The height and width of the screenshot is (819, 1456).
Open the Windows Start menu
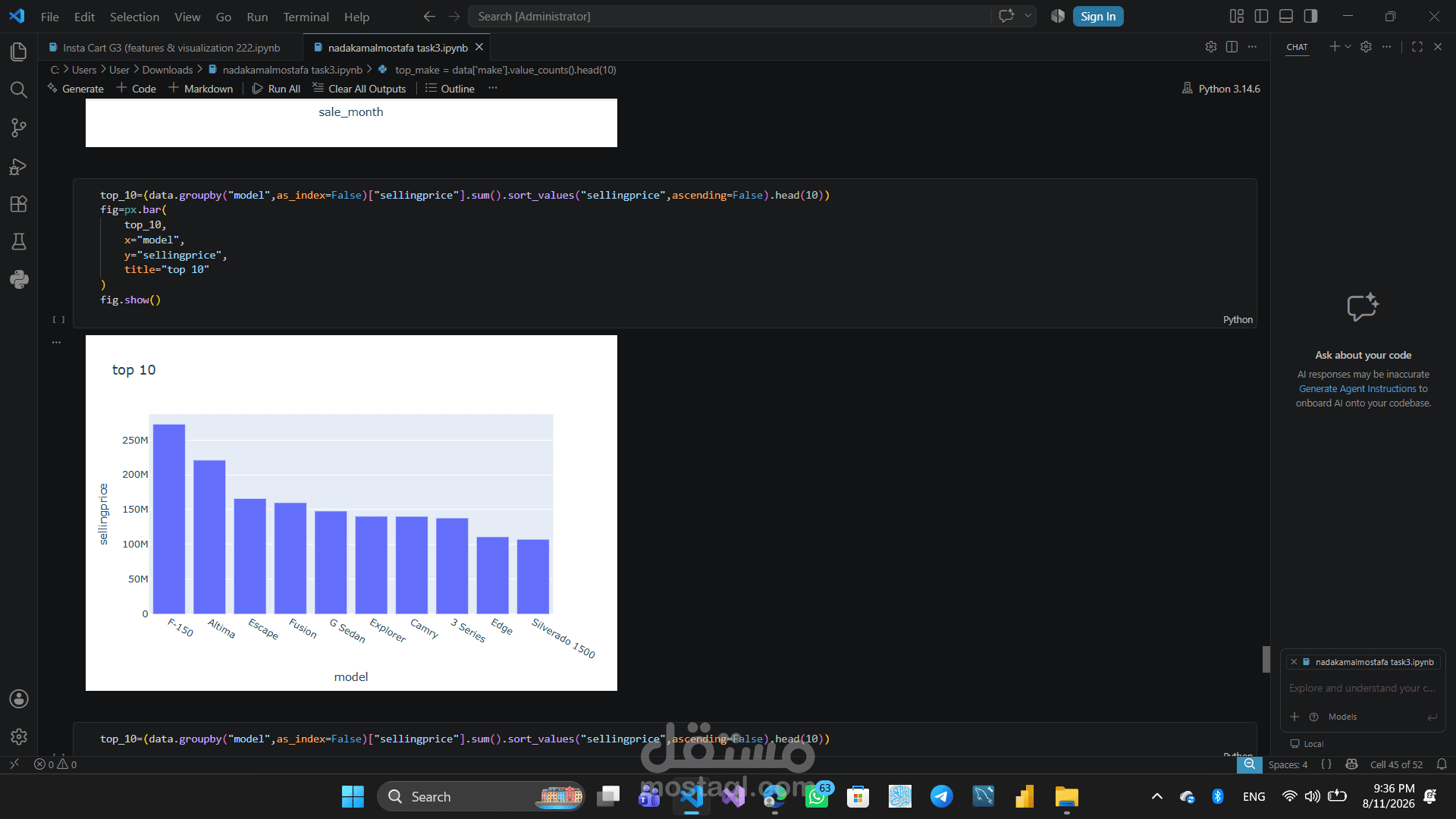(x=353, y=796)
